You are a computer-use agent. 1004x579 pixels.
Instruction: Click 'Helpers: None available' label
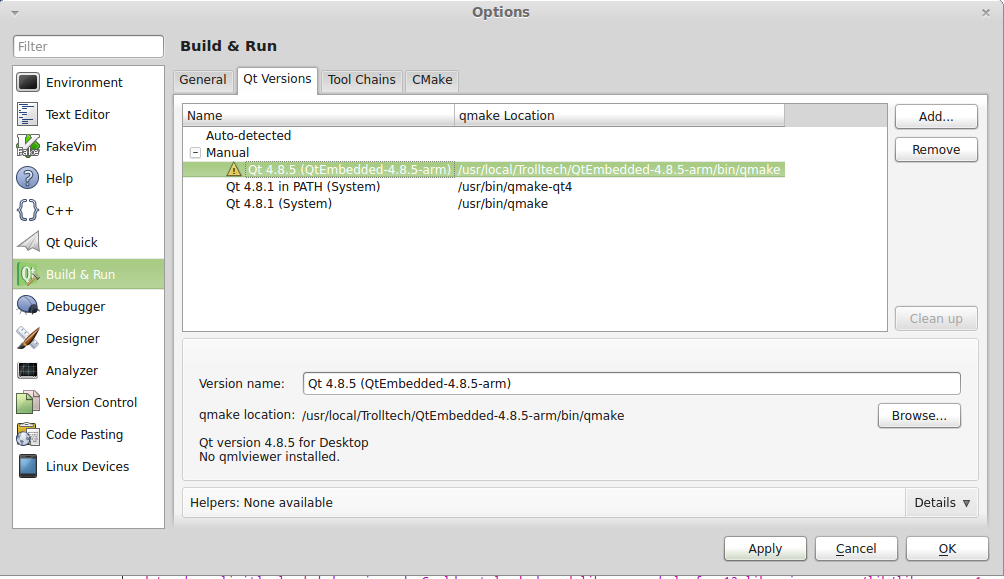tap(261, 503)
